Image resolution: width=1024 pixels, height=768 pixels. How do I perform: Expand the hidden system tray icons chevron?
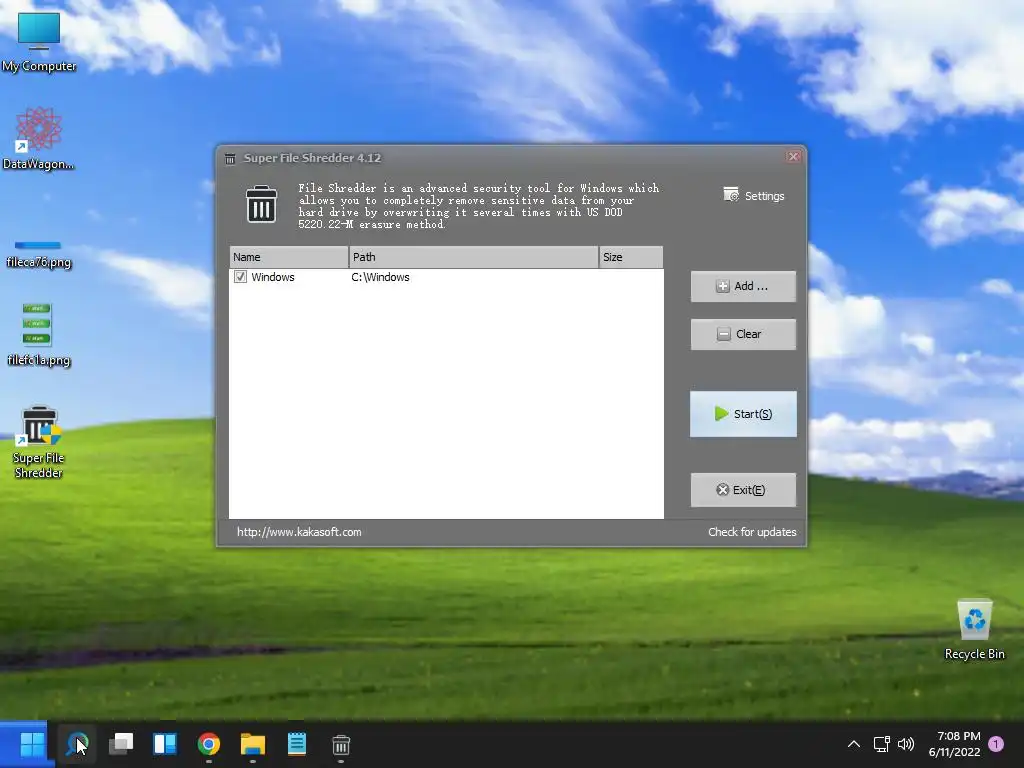[854, 744]
